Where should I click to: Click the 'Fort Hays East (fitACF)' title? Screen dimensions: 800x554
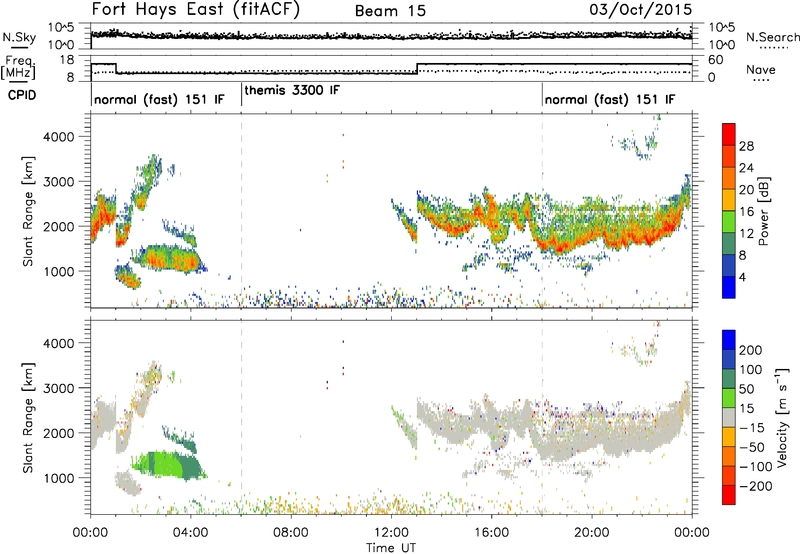click(196, 10)
